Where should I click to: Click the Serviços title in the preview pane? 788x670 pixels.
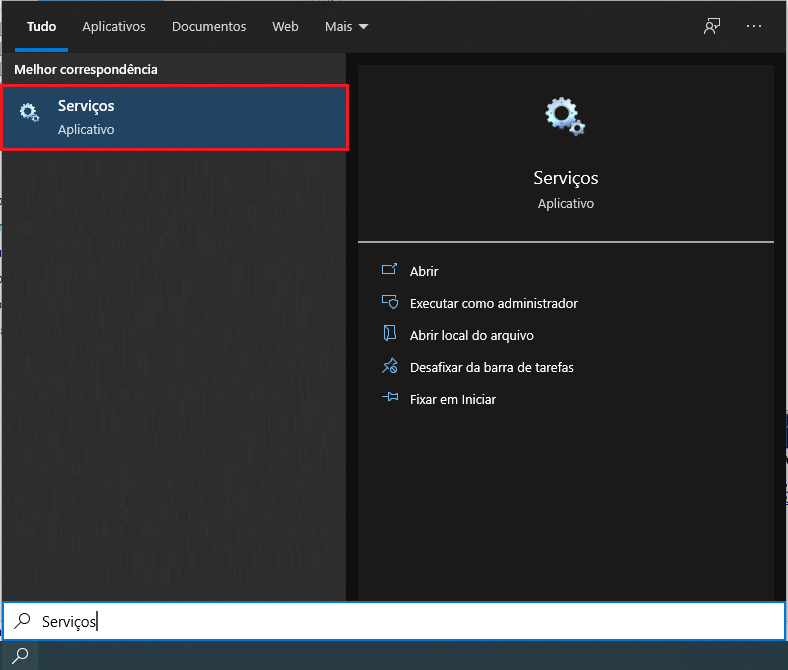(565, 178)
